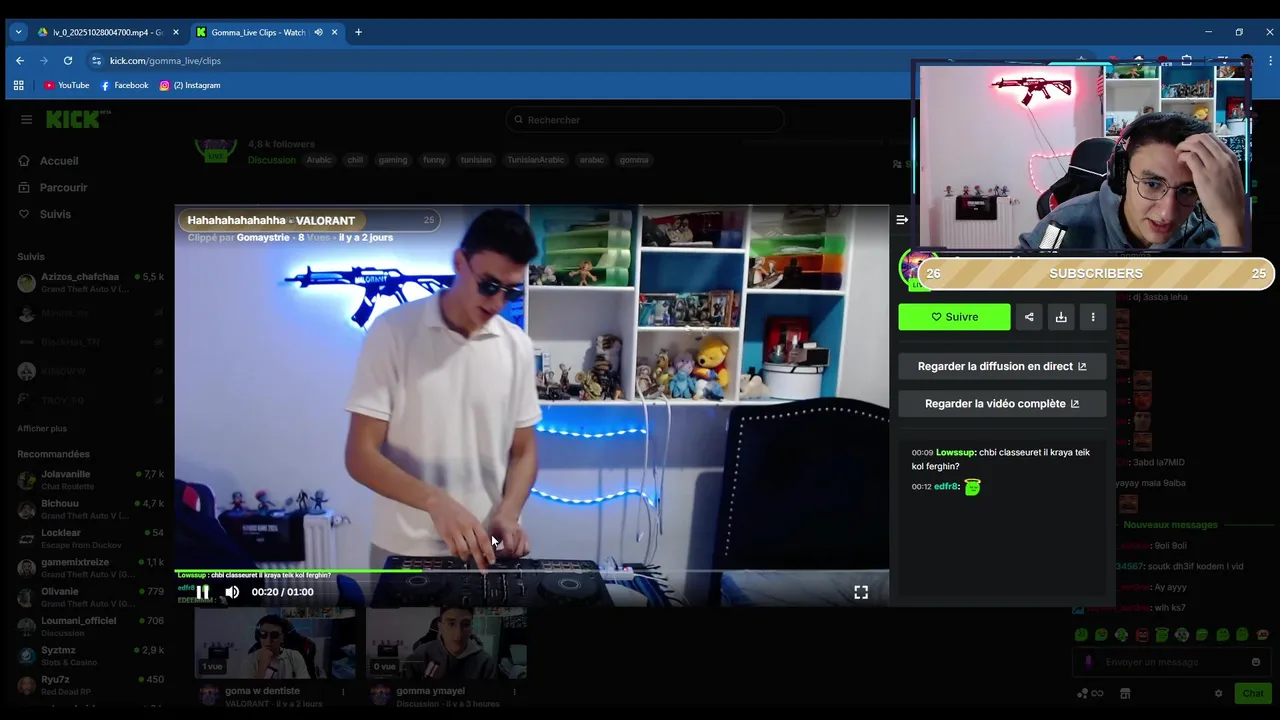Viewport: 1280px width, 720px height.
Task: Close the Gomma_Live Clips tab
Action: (334, 32)
